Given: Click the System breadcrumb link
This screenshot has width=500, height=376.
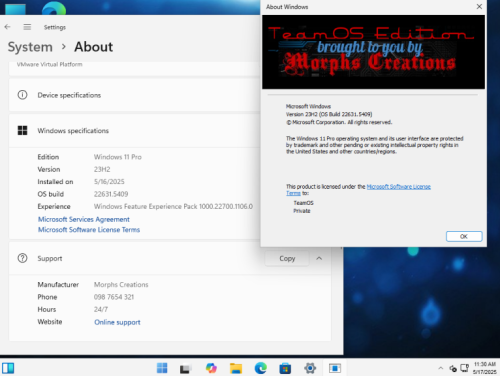Looking at the screenshot, I should click(30, 47).
